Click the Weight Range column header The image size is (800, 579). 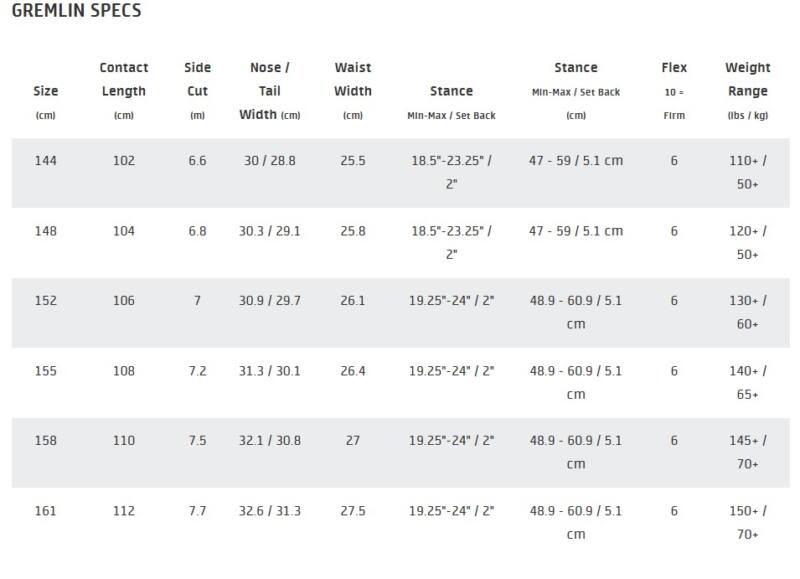point(747,79)
